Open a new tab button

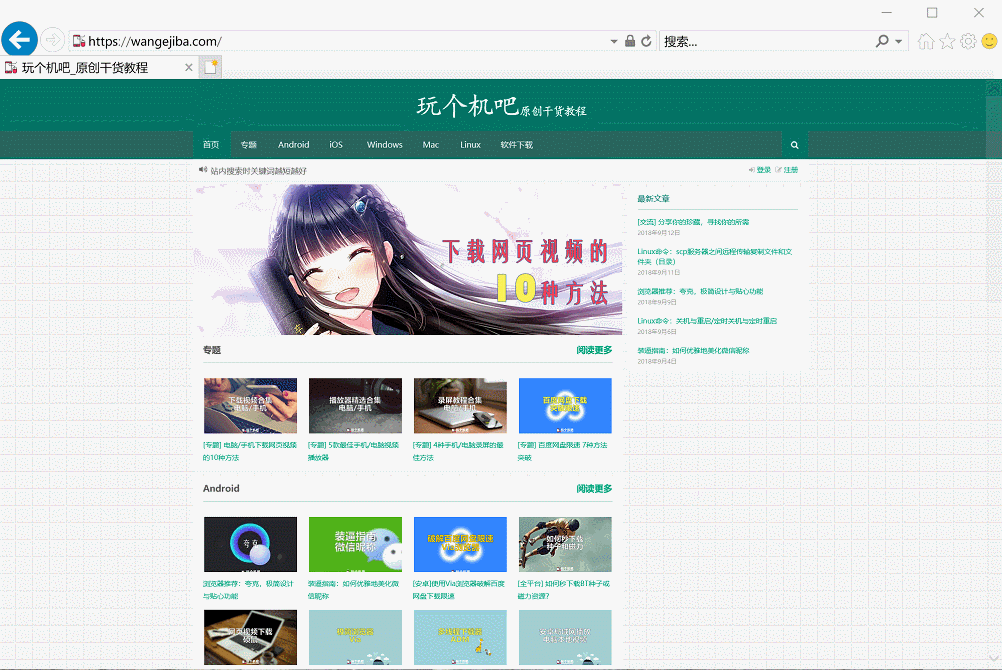[x=210, y=67]
